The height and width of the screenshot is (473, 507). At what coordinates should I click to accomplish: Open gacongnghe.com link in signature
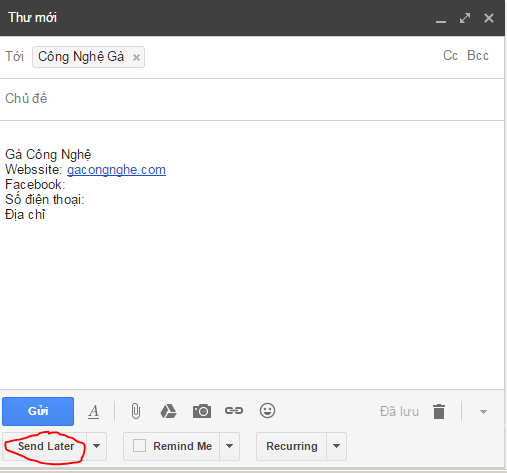pos(116,170)
